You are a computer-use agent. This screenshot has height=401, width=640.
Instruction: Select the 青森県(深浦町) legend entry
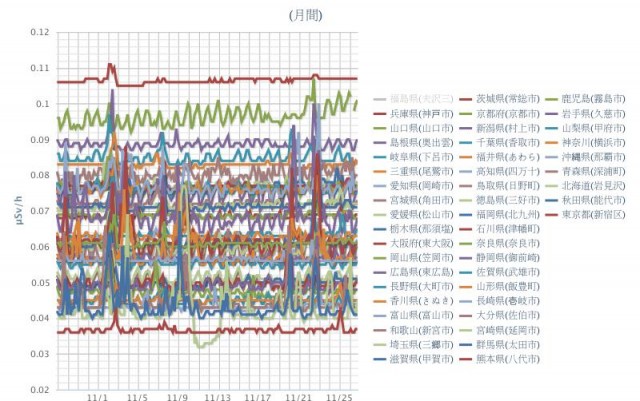coord(585,171)
